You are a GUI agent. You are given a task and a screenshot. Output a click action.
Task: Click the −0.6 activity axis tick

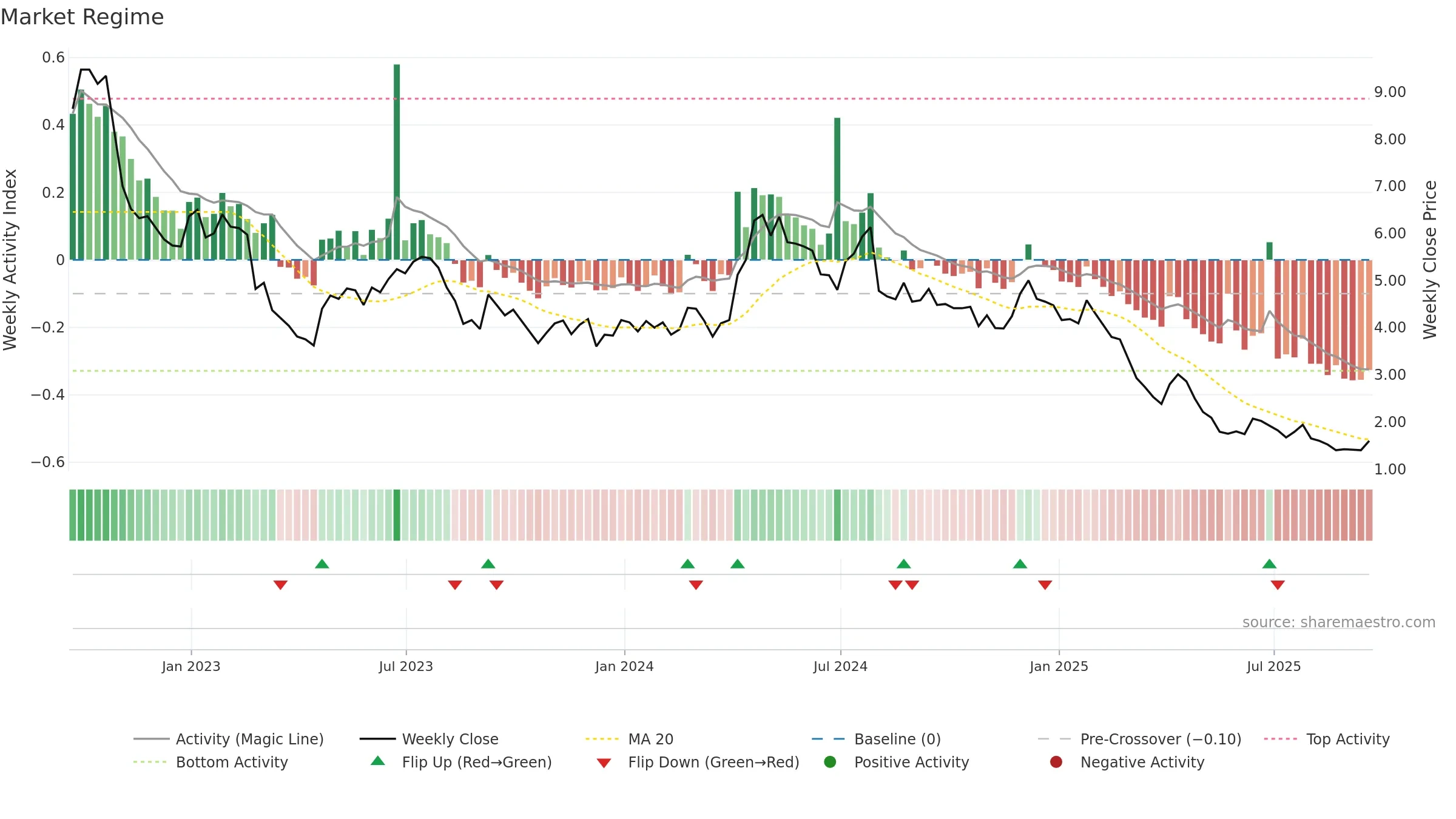[48, 462]
